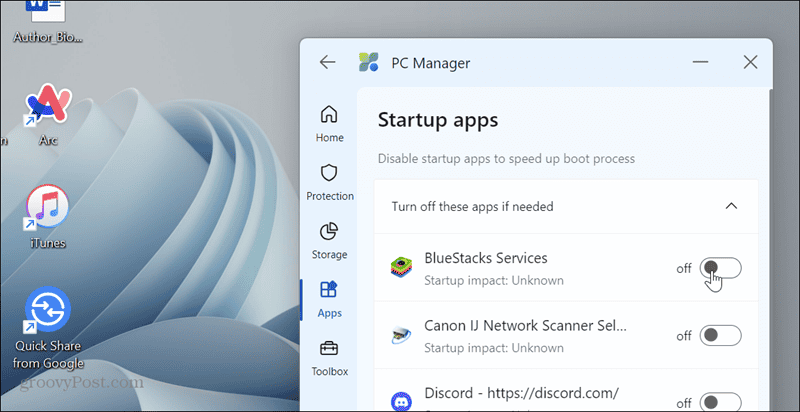Image resolution: width=800 pixels, height=412 pixels.
Task: Go back using the PC Manager back arrow
Action: [x=327, y=62]
